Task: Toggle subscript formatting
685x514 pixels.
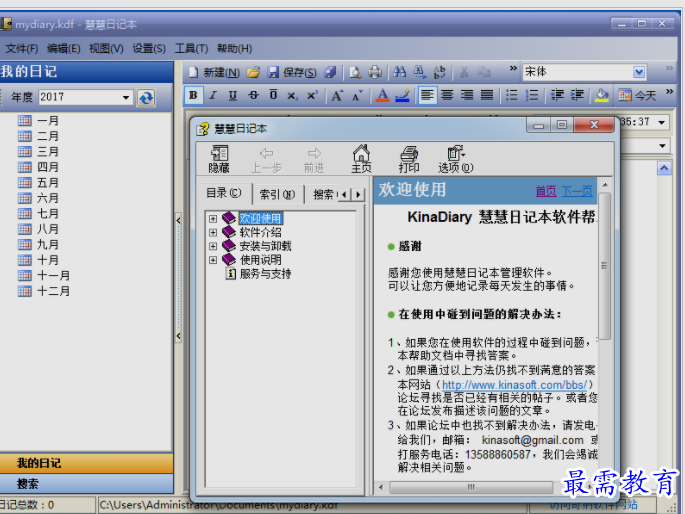Action: pos(292,95)
